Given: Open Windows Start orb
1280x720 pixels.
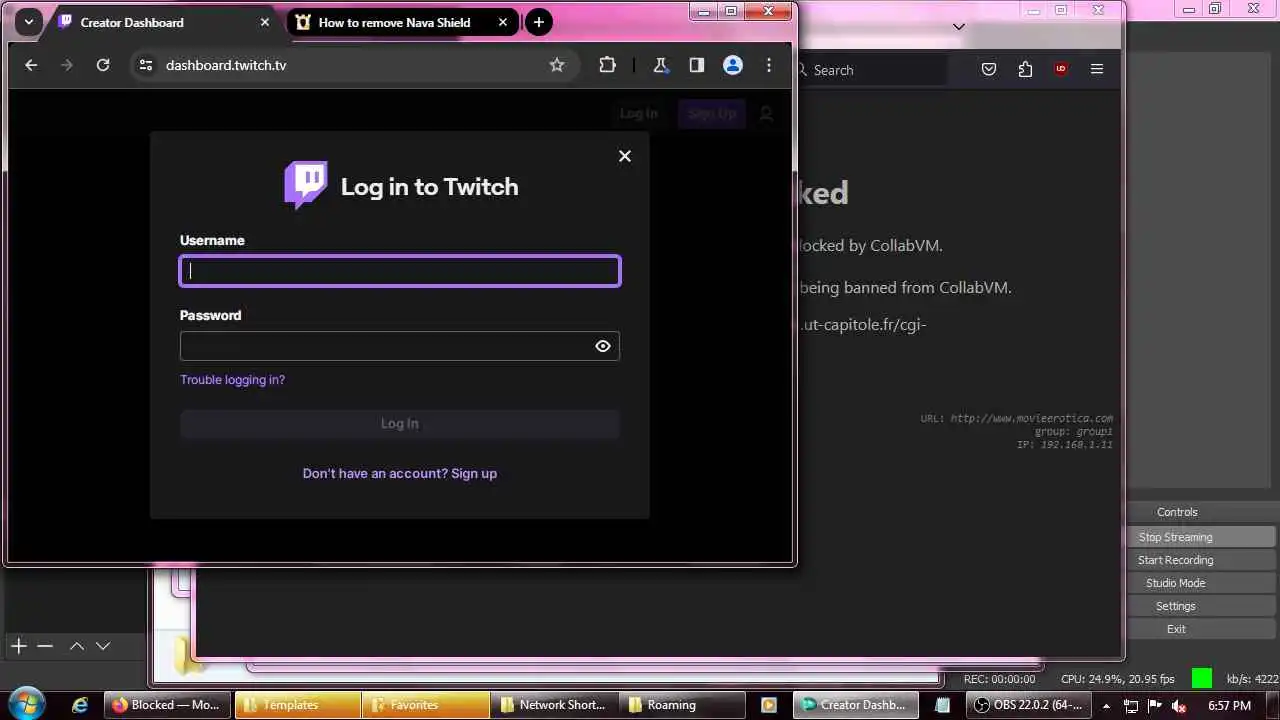Looking at the screenshot, I should [25, 705].
